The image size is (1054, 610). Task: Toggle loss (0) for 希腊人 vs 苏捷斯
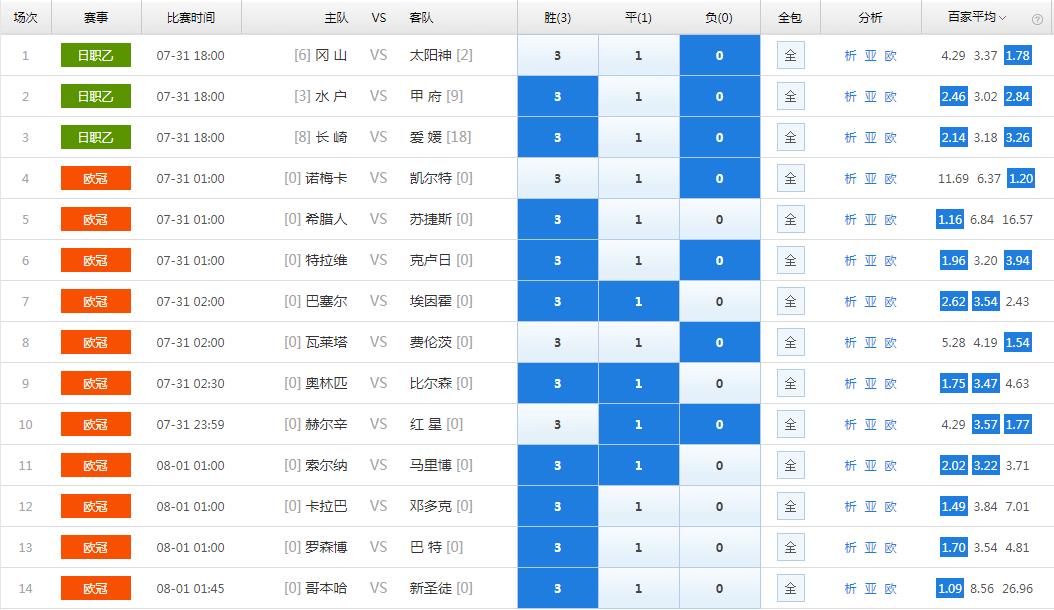719,219
